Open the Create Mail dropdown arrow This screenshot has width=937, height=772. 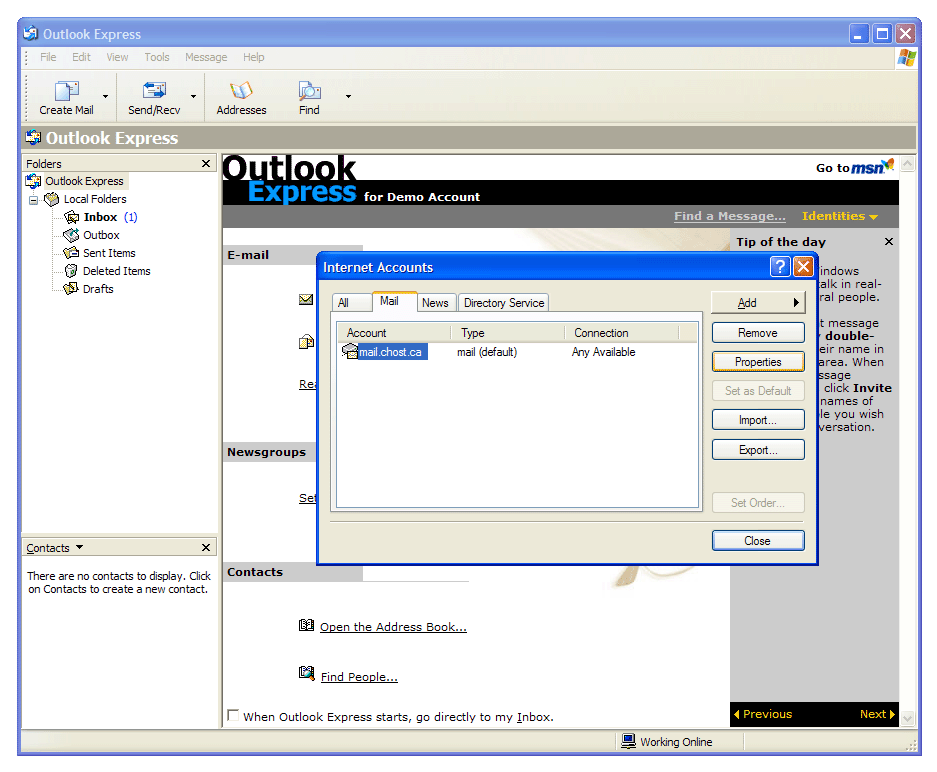tap(105, 96)
